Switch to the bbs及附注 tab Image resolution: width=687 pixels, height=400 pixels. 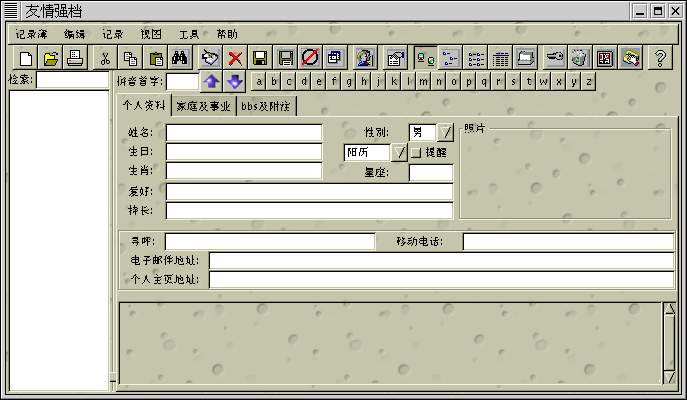click(x=267, y=105)
